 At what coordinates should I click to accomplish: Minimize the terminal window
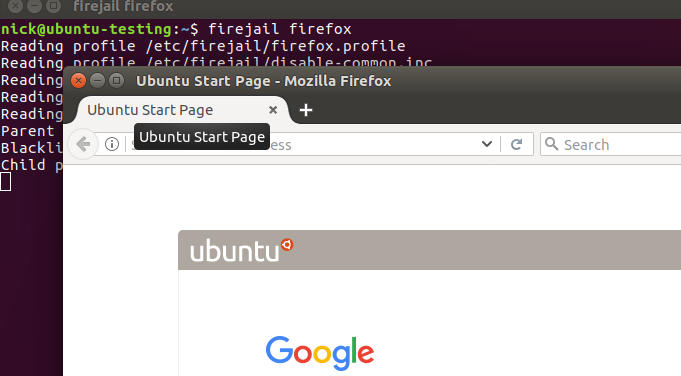click(x=34, y=6)
